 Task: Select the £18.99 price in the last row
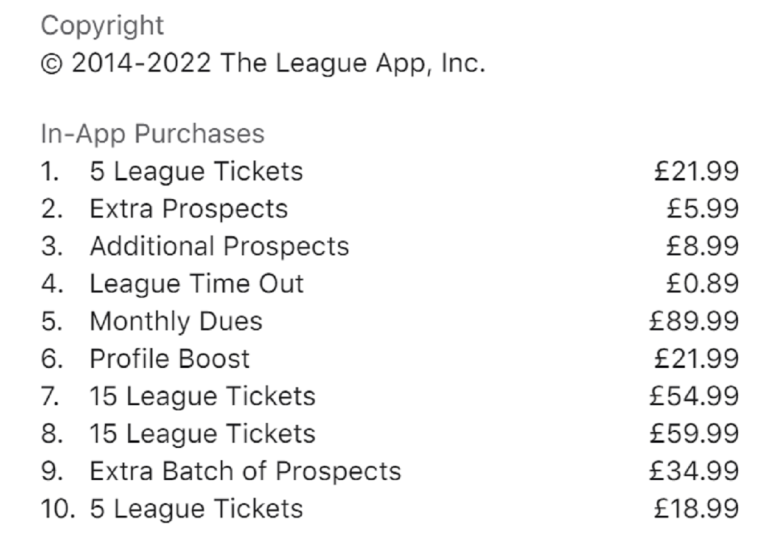click(x=697, y=509)
